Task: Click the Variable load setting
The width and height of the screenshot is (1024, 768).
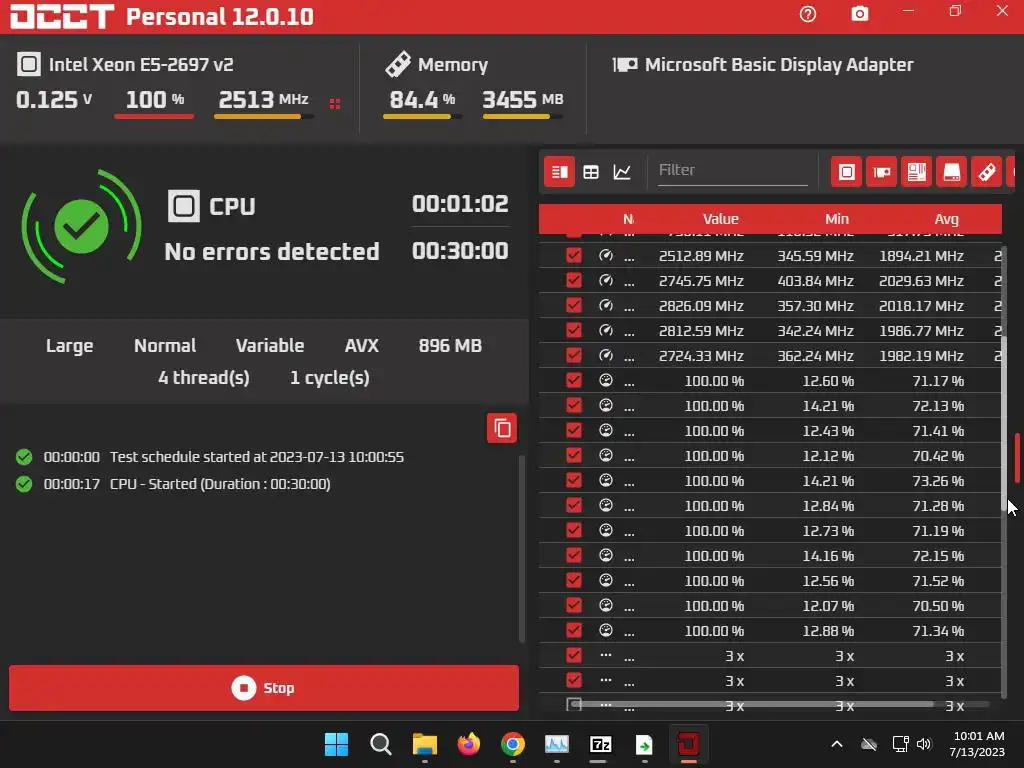Action: click(x=270, y=345)
